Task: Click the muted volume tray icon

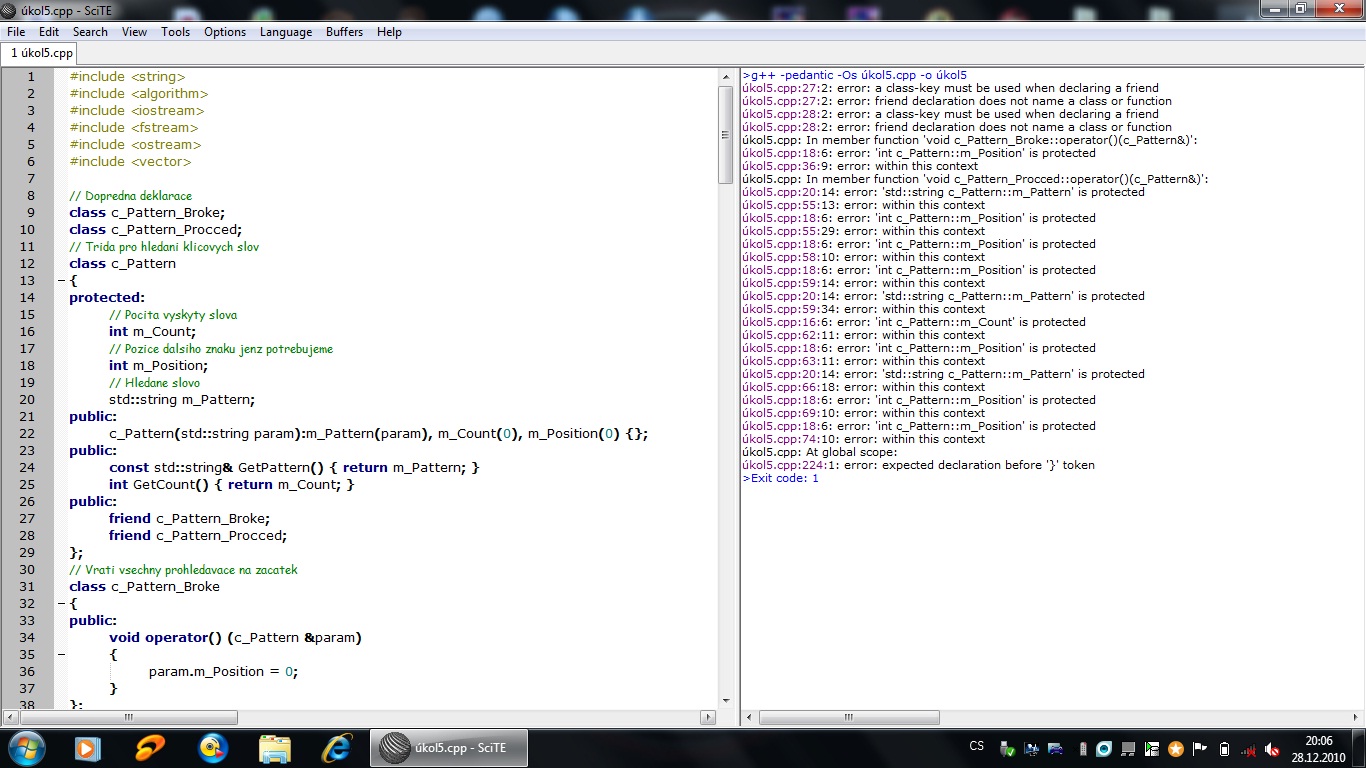Action: (1272, 748)
